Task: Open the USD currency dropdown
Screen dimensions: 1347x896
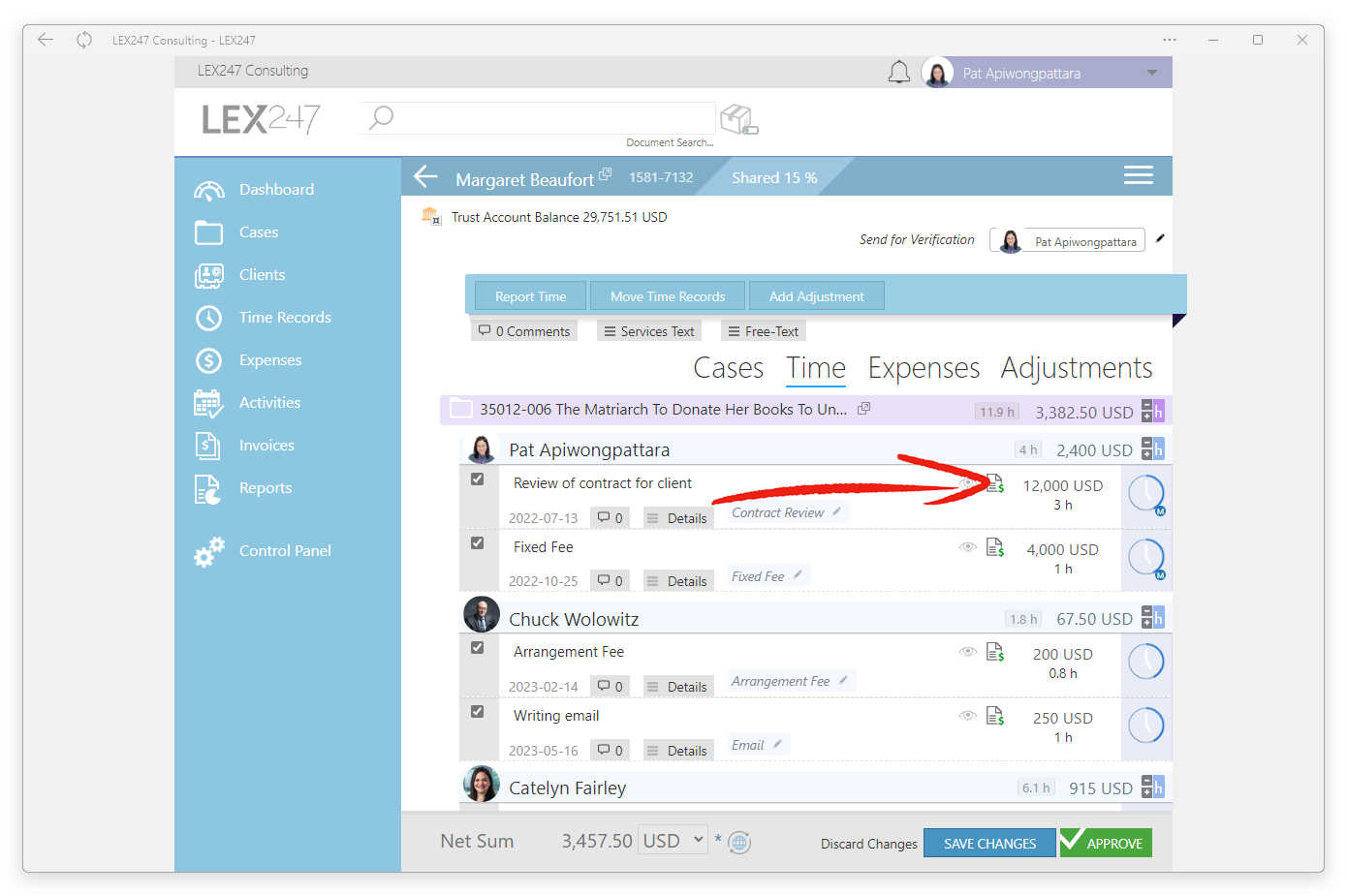Action: [673, 840]
